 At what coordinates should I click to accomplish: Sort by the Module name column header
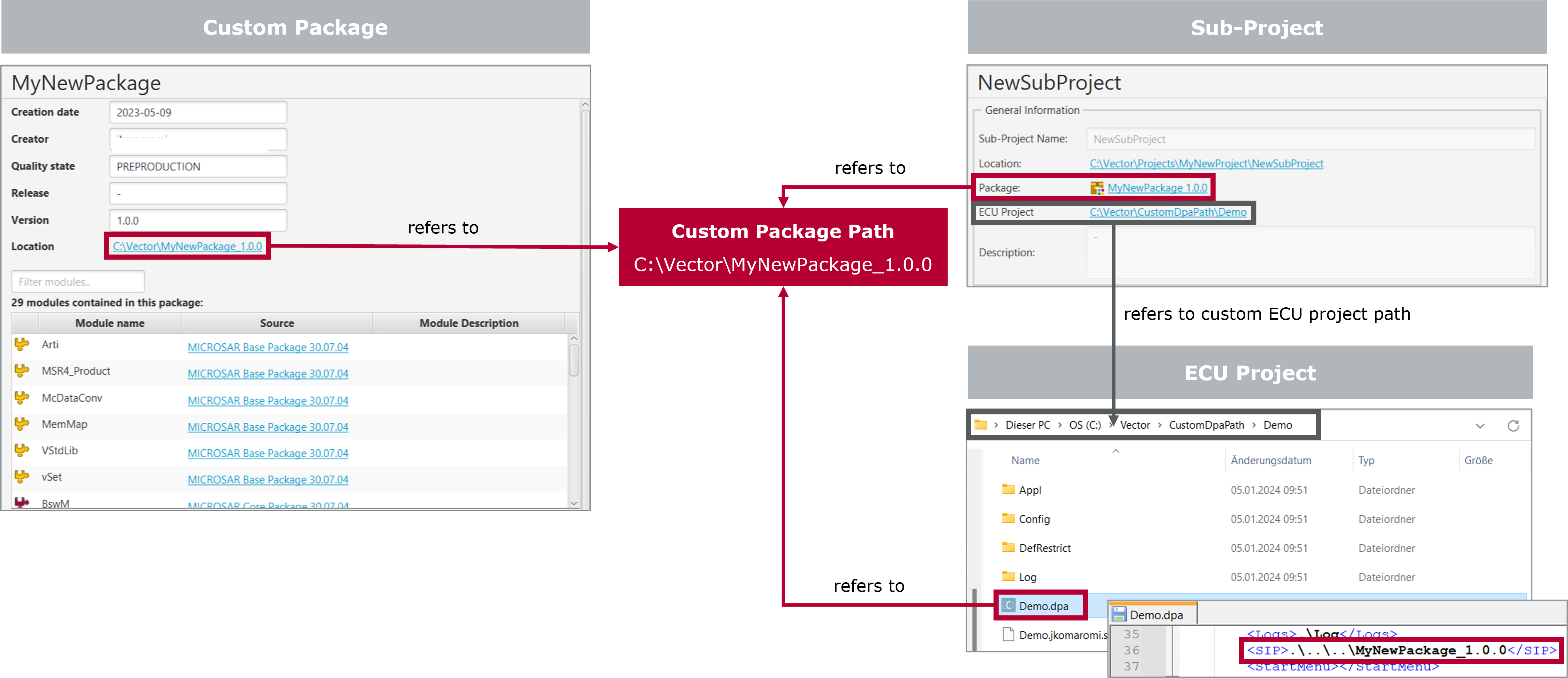(110, 323)
